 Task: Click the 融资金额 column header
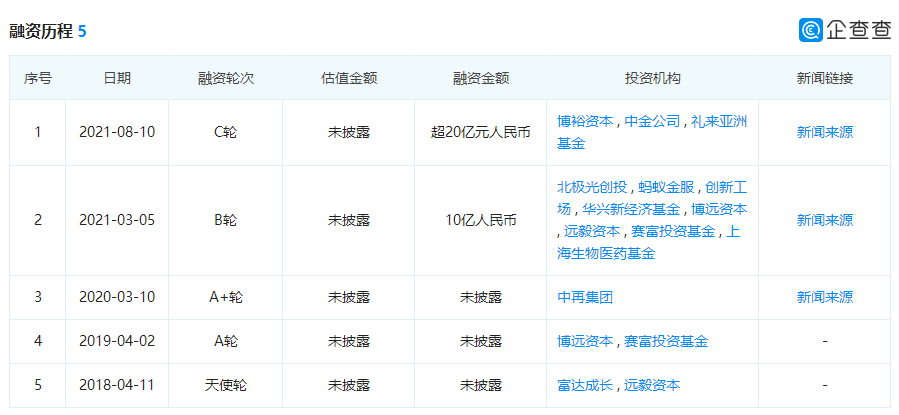pyautogui.click(x=480, y=79)
